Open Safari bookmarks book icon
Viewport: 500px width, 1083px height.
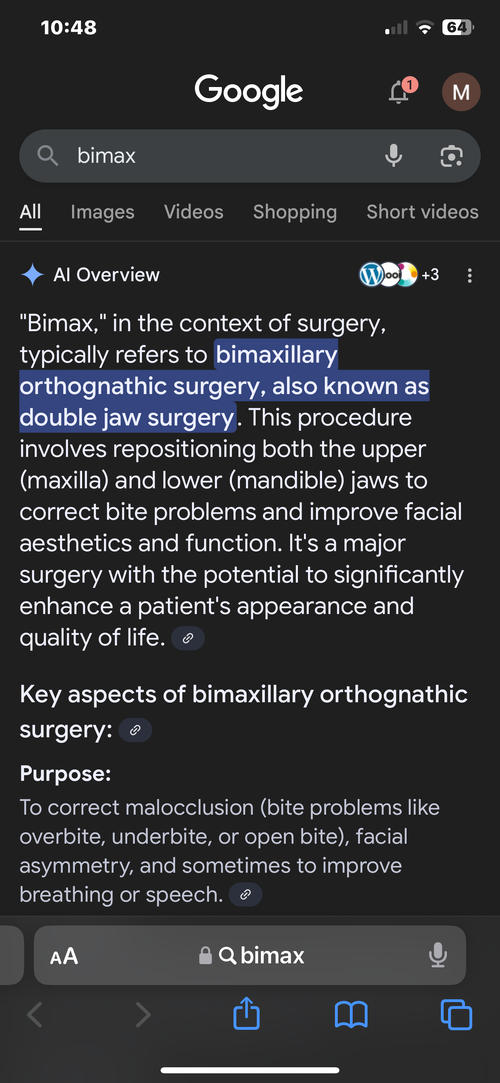click(351, 1015)
